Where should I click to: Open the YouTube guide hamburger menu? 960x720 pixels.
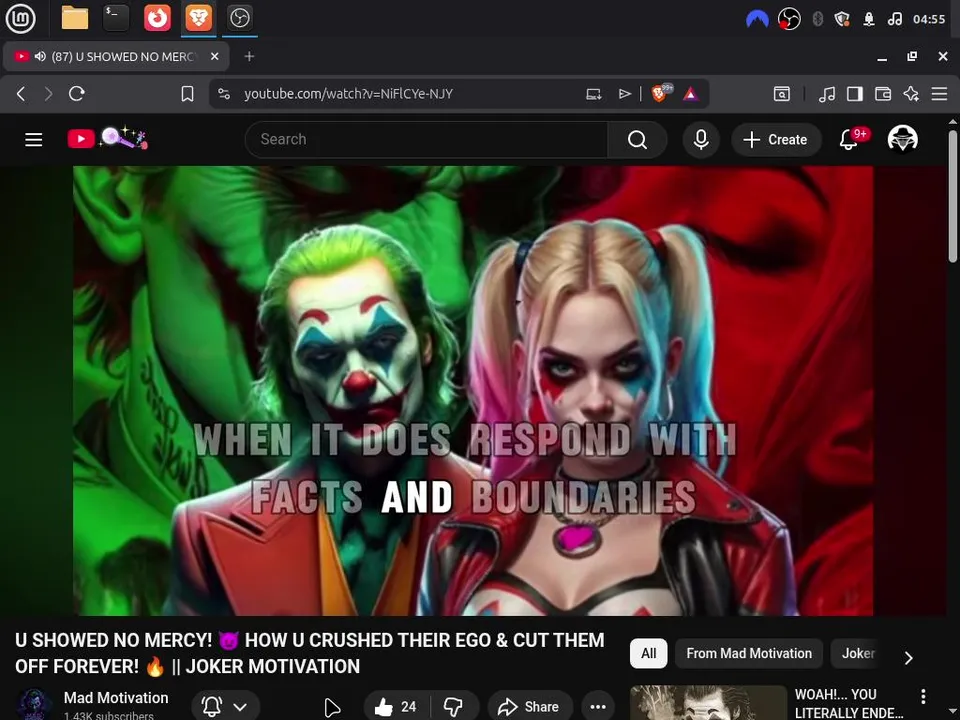34,140
